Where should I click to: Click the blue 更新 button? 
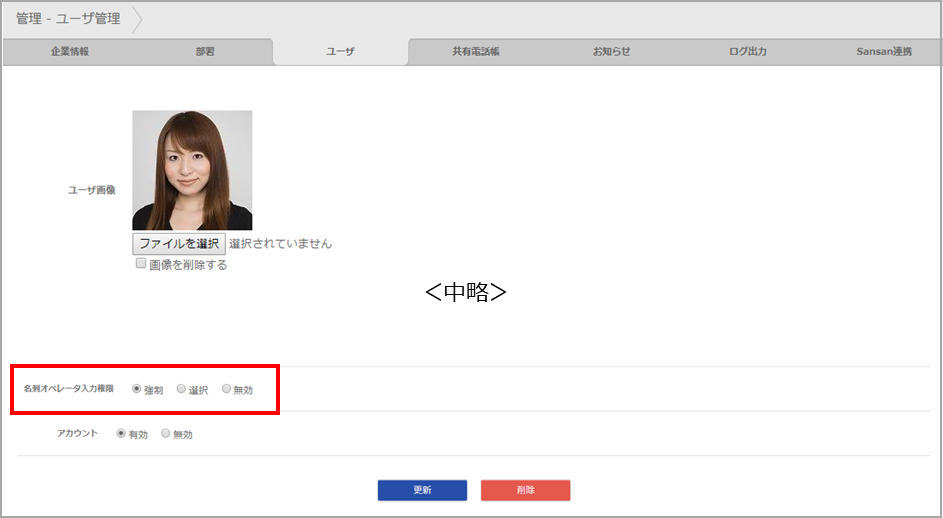422,490
